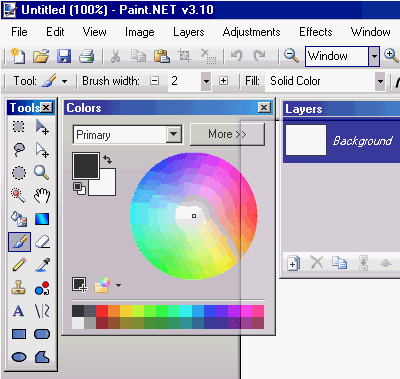Screen dimensions: 400x379
Task: Open the Adjustments menu
Action: 251,32
